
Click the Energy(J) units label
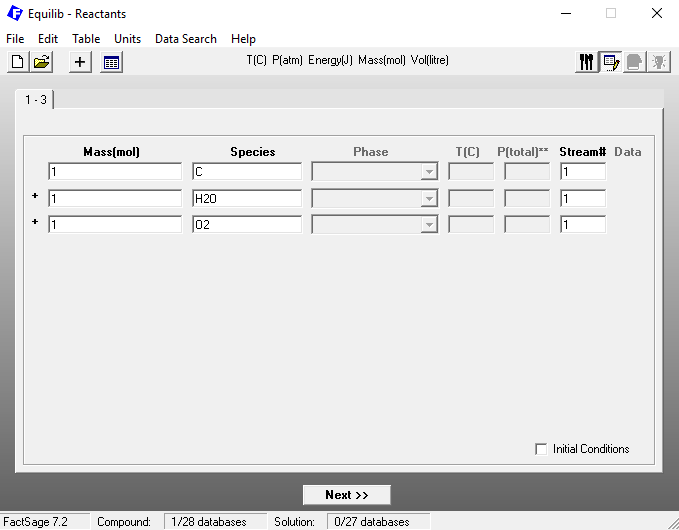330,60
